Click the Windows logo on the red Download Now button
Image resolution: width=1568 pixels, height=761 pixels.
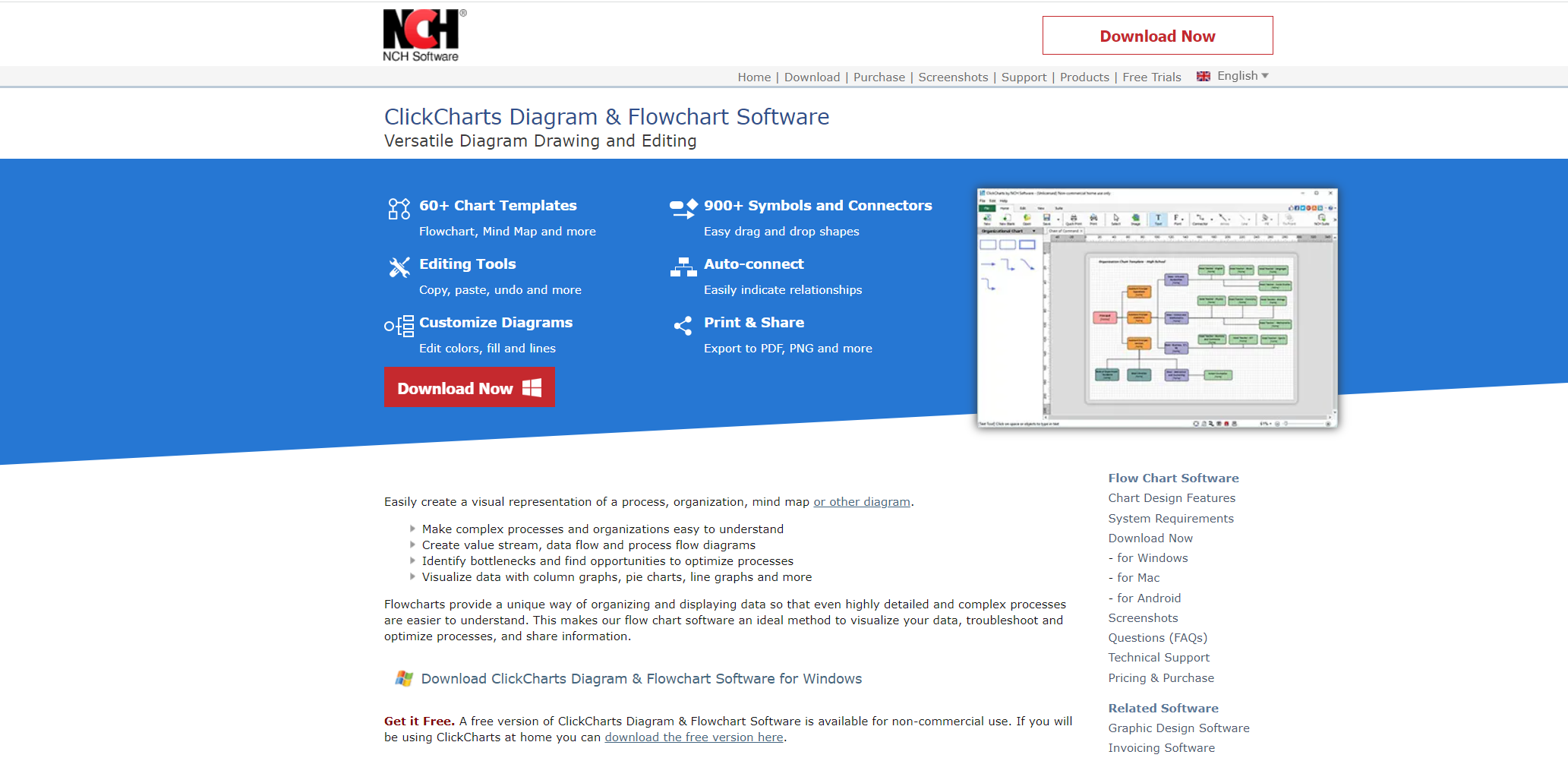tap(532, 387)
